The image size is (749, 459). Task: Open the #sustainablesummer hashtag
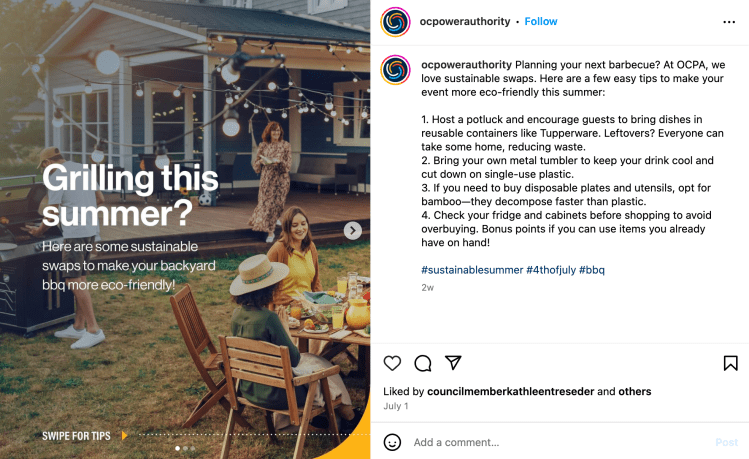tap(471, 270)
